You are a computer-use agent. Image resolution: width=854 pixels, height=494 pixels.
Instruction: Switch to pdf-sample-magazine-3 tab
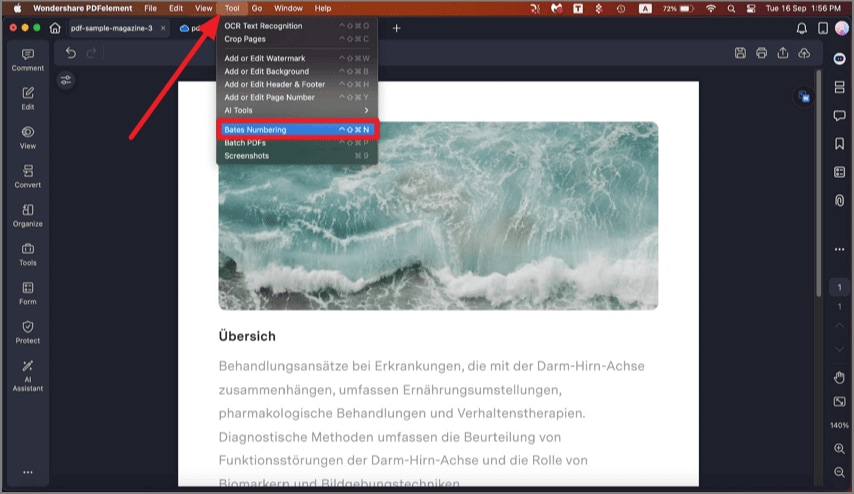pyautogui.click(x=112, y=28)
